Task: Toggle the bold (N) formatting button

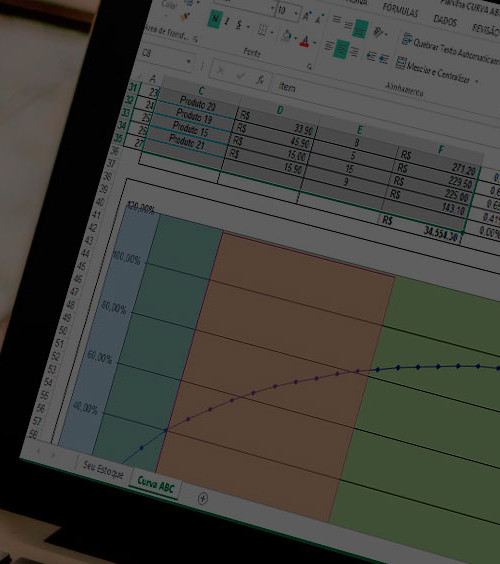Action: point(214,19)
